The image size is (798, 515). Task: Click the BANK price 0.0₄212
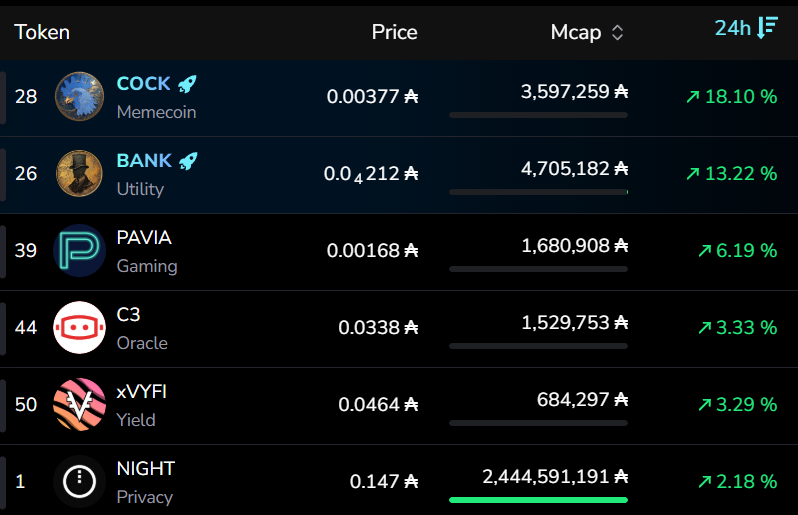click(370, 174)
